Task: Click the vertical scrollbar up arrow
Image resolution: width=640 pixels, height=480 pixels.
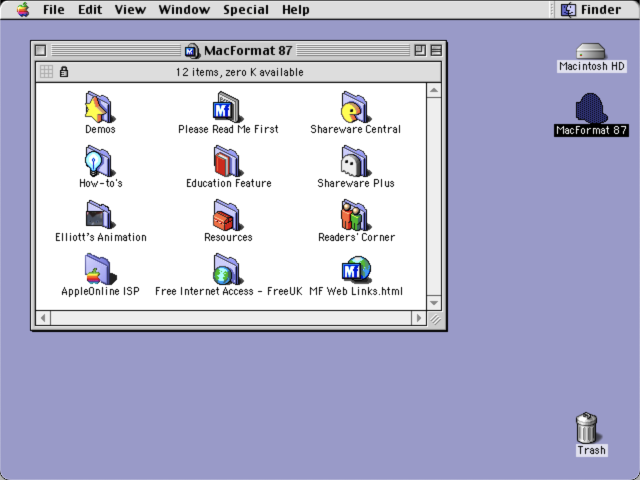Action: click(434, 90)
